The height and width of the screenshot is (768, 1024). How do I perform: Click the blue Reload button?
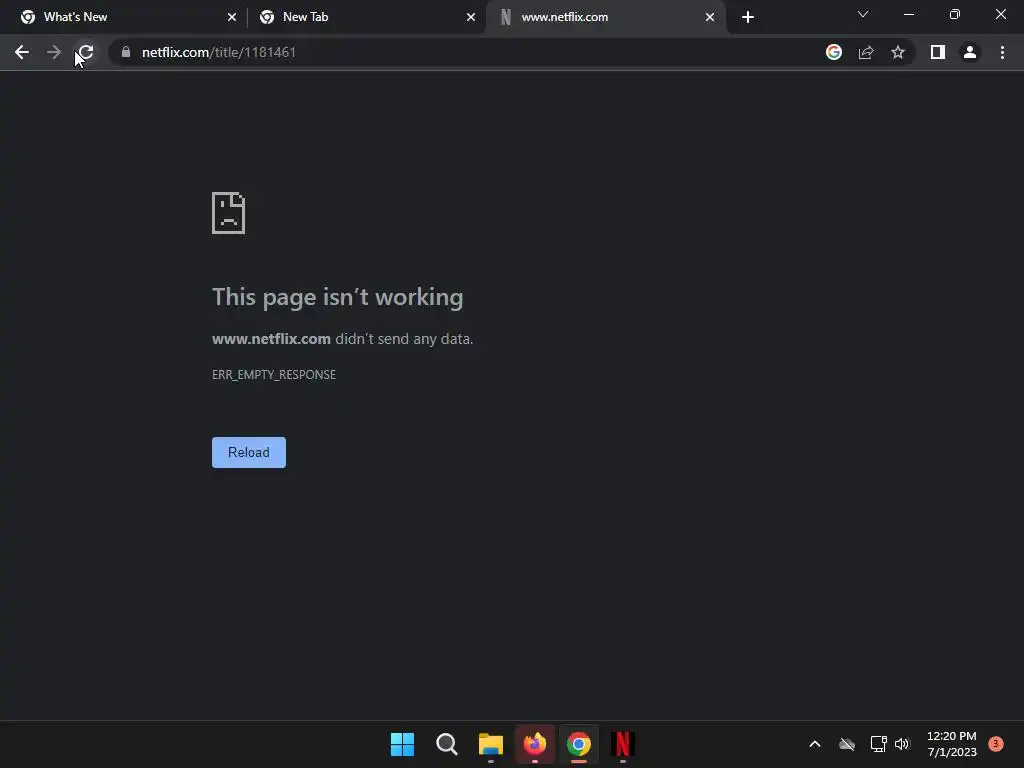click(x=249, y=453)
